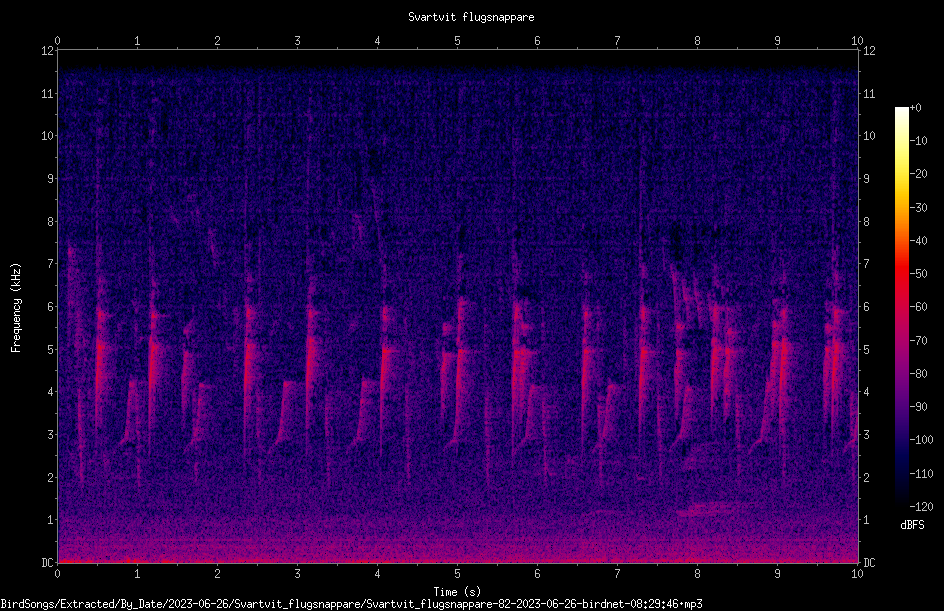Click the '8' tick on the right frequency axis

(866, 222)
